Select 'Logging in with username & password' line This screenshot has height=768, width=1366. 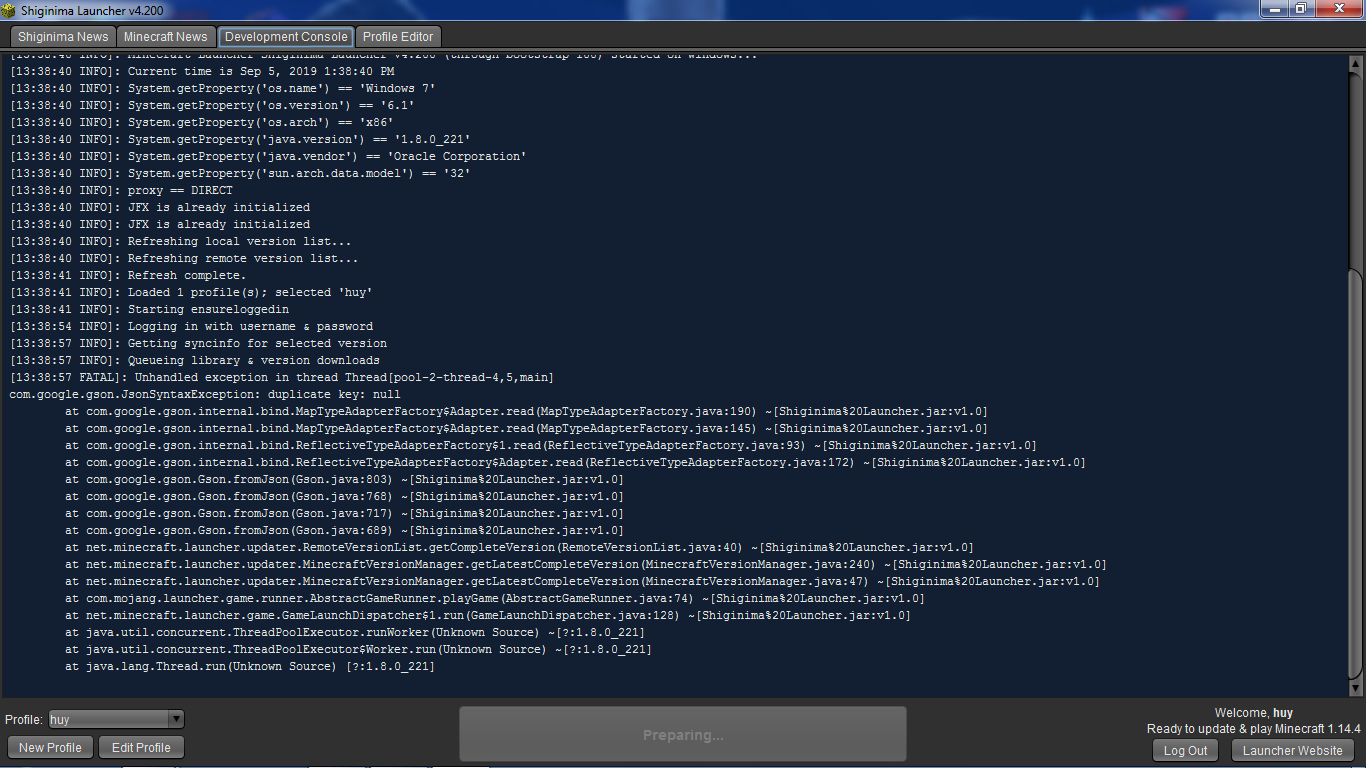tap(191, 326)
